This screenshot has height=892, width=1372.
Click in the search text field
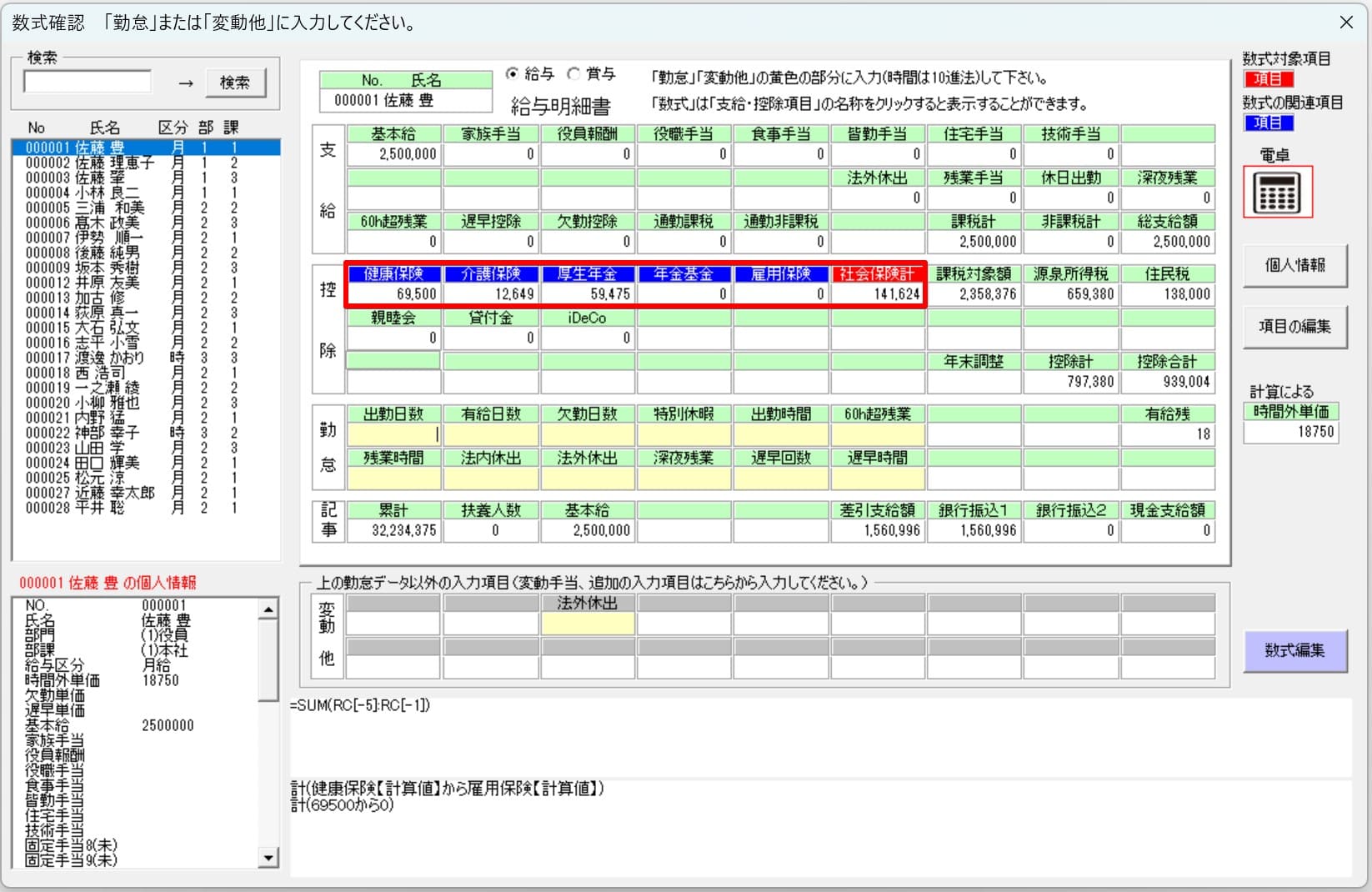(88, 83)
